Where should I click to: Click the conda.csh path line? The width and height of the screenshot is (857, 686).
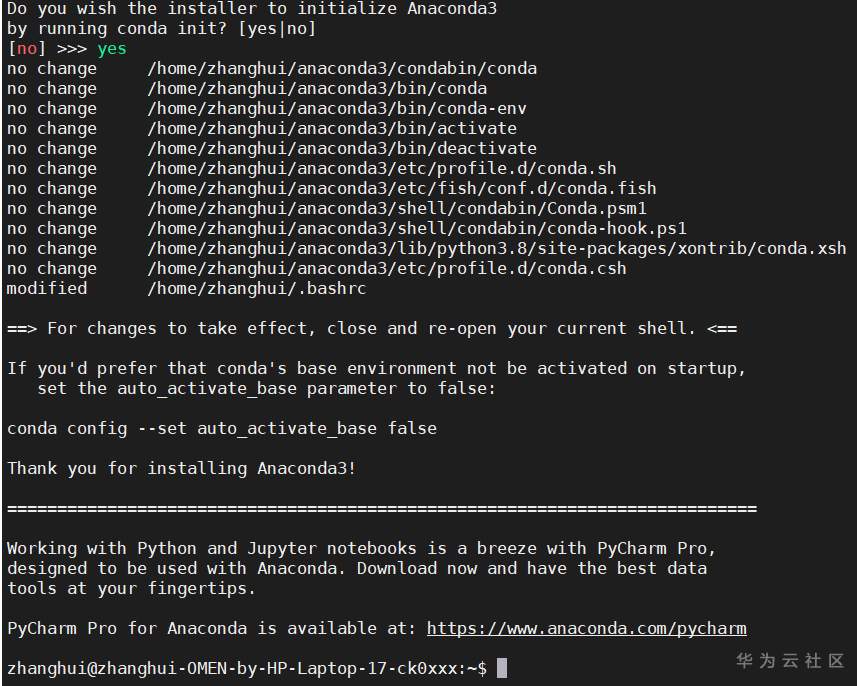tap(387, 269)
